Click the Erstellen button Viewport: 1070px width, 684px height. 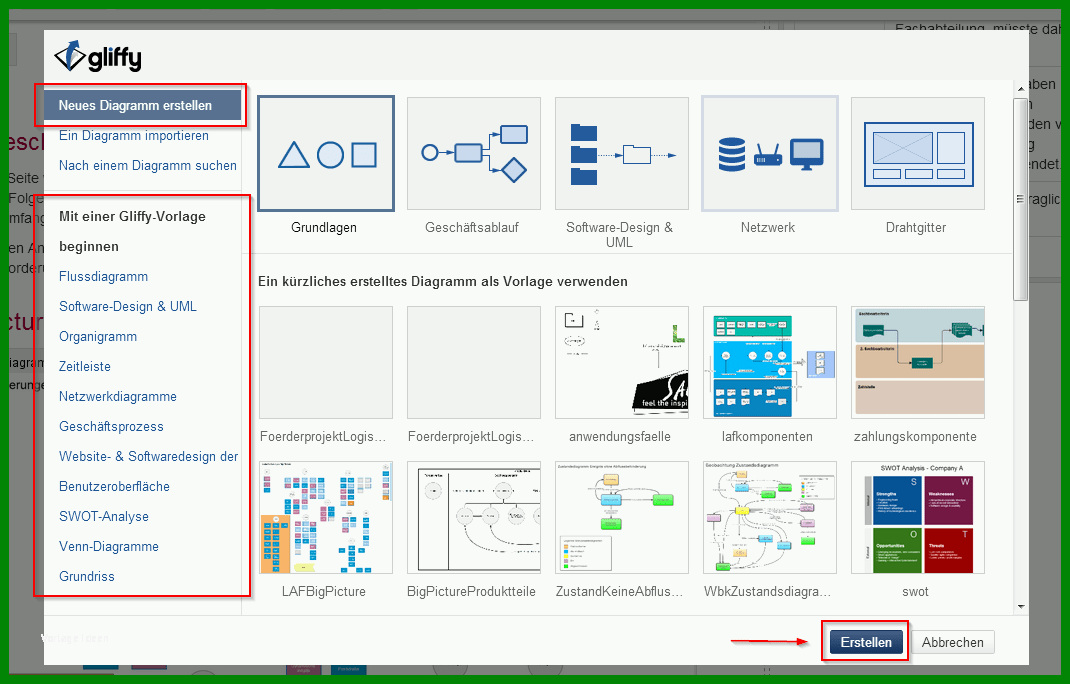866,642
